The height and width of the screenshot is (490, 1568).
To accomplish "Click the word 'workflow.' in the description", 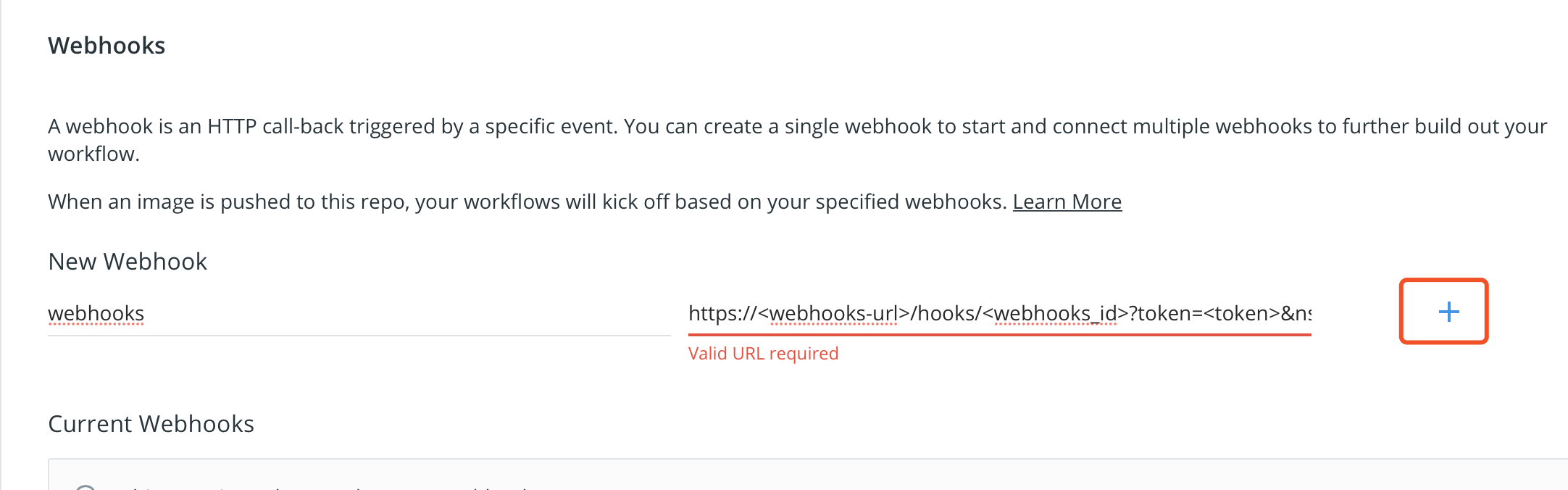I will pos(93,154).
